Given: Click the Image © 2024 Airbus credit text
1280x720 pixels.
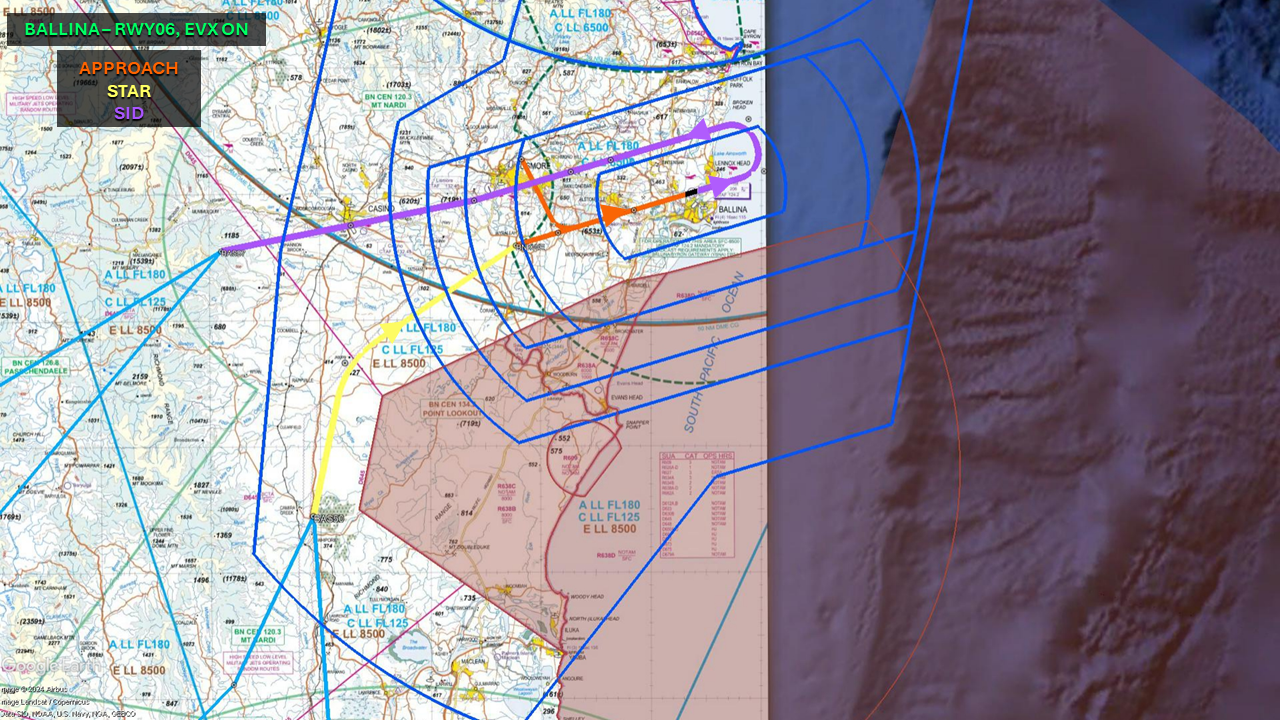Looking at the screenshot, I should click(x=33, y=692).
